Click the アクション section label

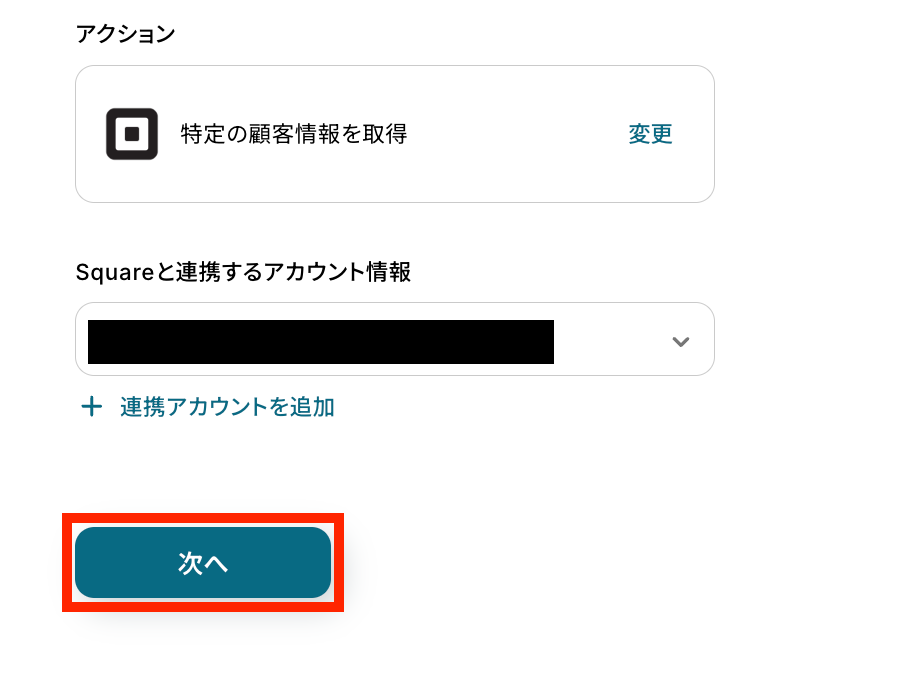click(125, 34)
